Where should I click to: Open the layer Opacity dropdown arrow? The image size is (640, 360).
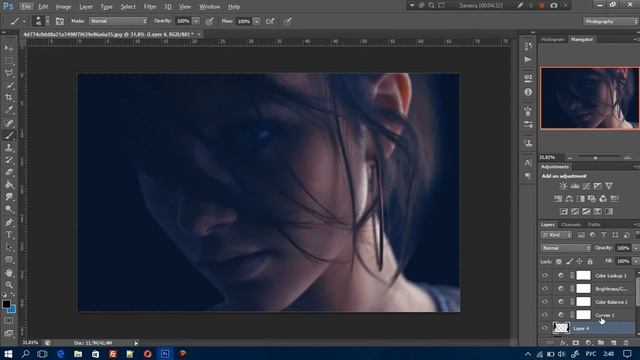point(636,248)
